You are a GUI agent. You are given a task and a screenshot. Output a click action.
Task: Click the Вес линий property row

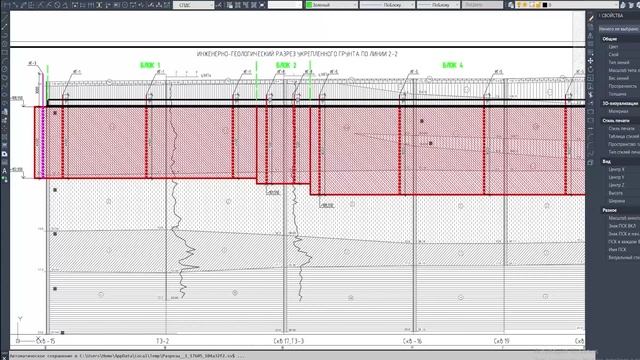coord(623,78)
